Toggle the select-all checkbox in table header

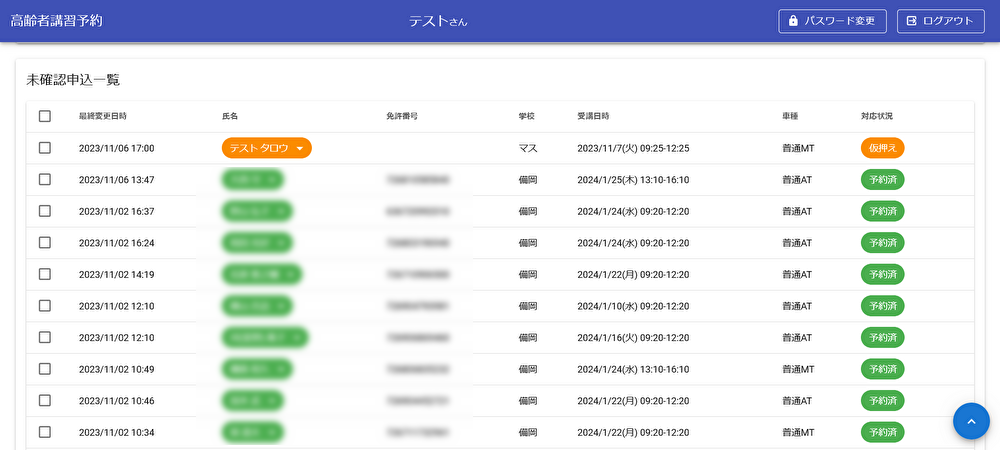coord(45,116)
